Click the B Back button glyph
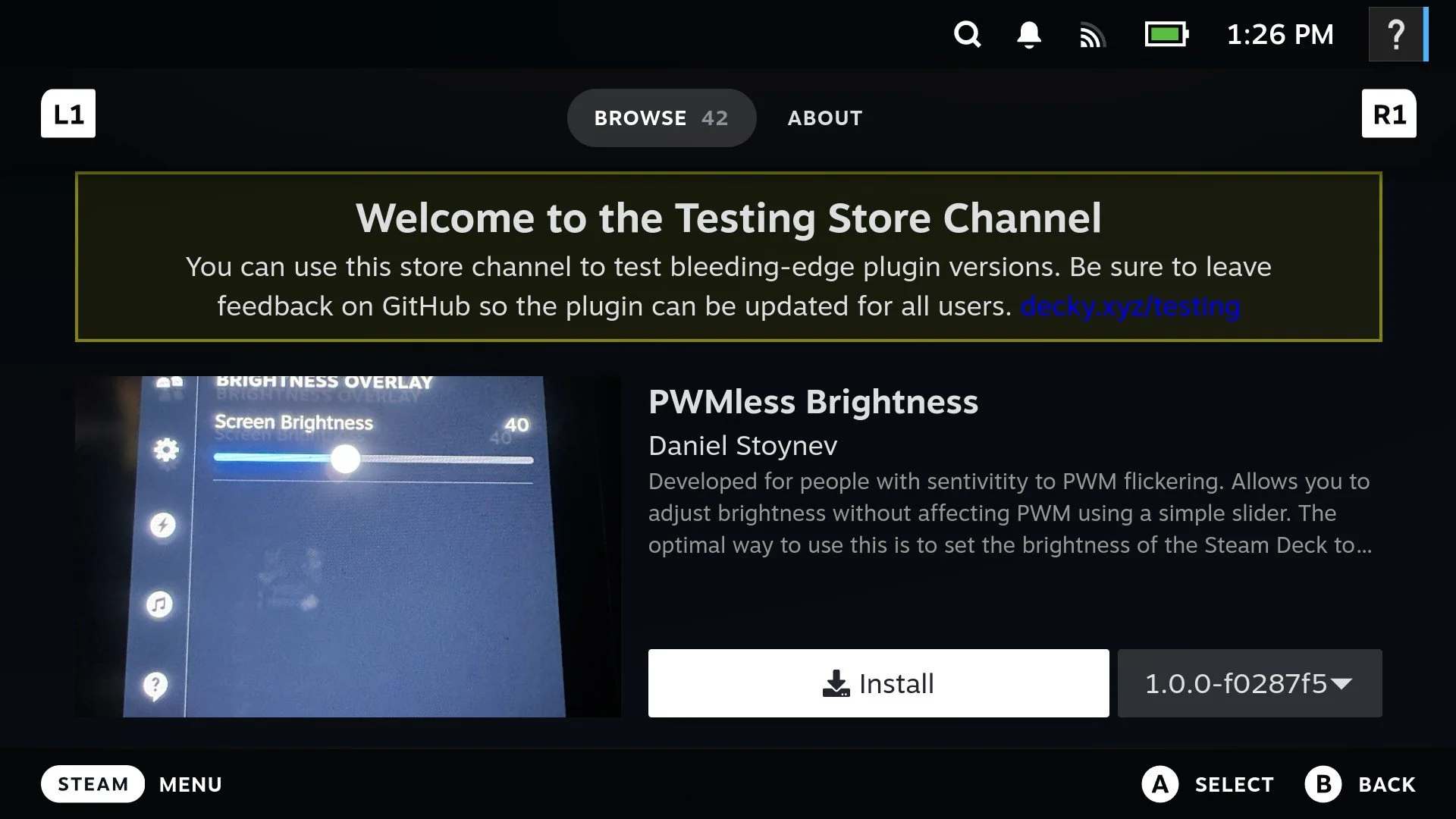Screen dimensions: 1456x819 click(x=1323, y=784)
